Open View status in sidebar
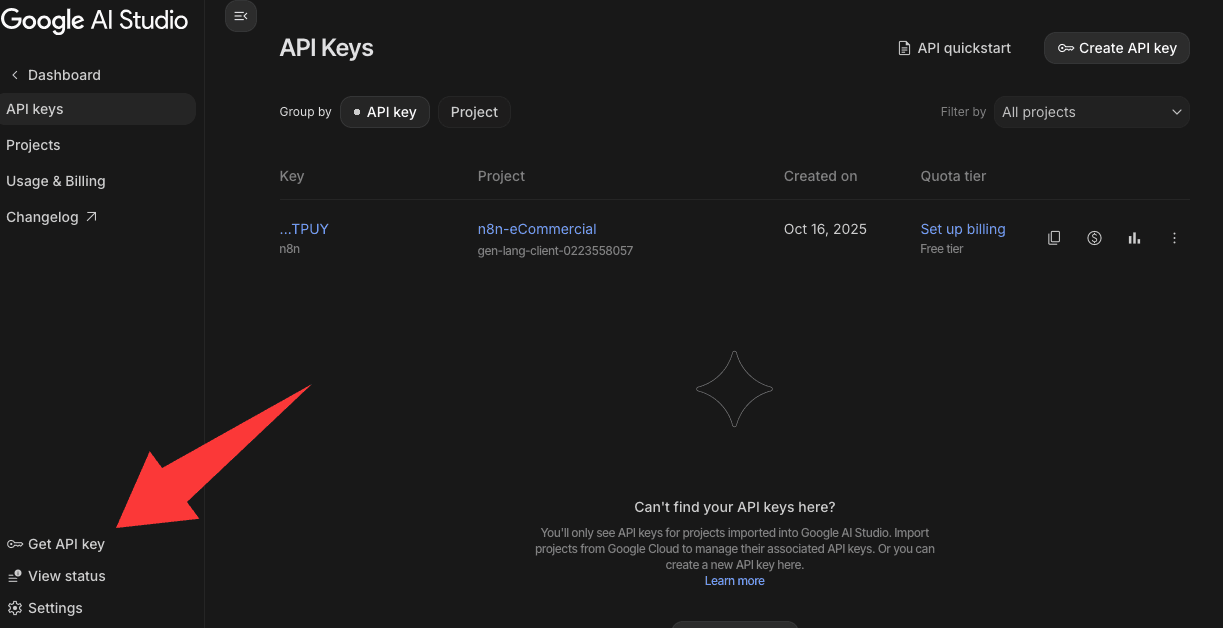1223x628 pixels. [x=56, y=576]
